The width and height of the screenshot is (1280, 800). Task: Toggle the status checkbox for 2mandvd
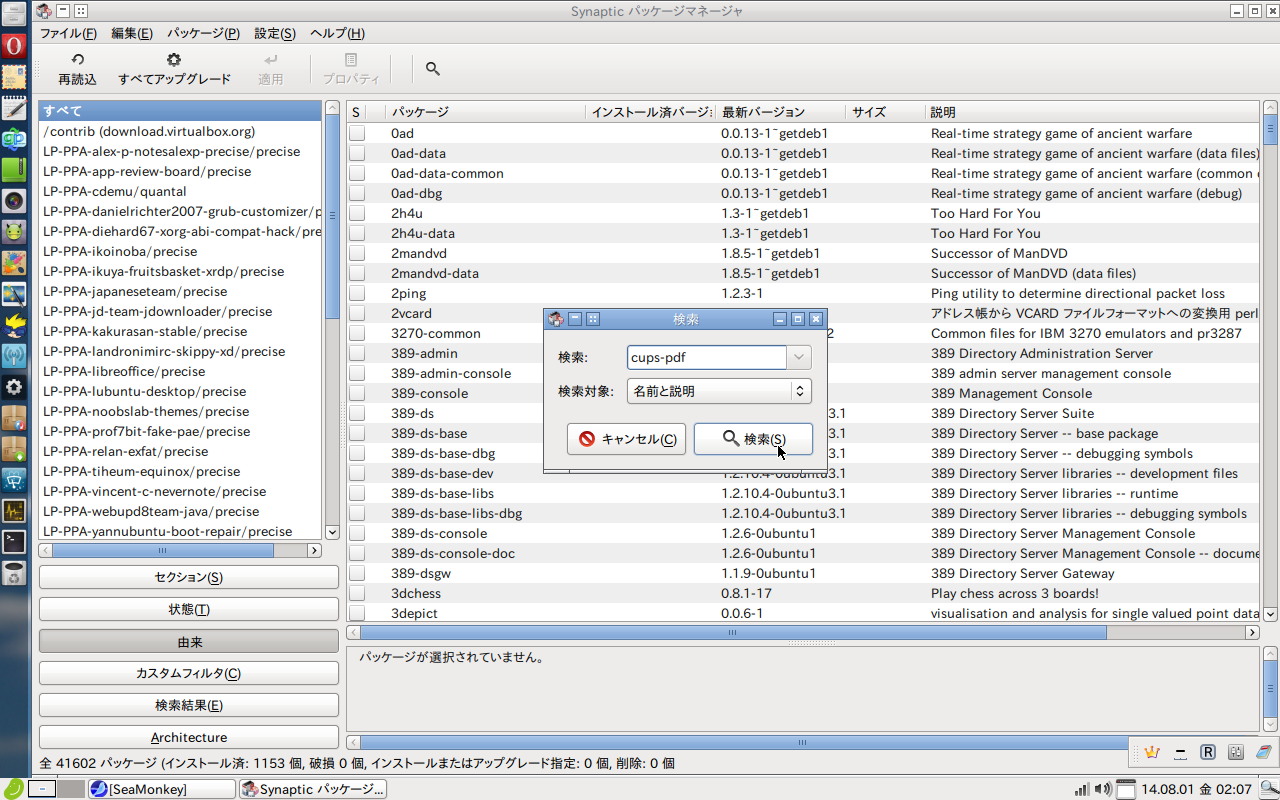(357, 253)
